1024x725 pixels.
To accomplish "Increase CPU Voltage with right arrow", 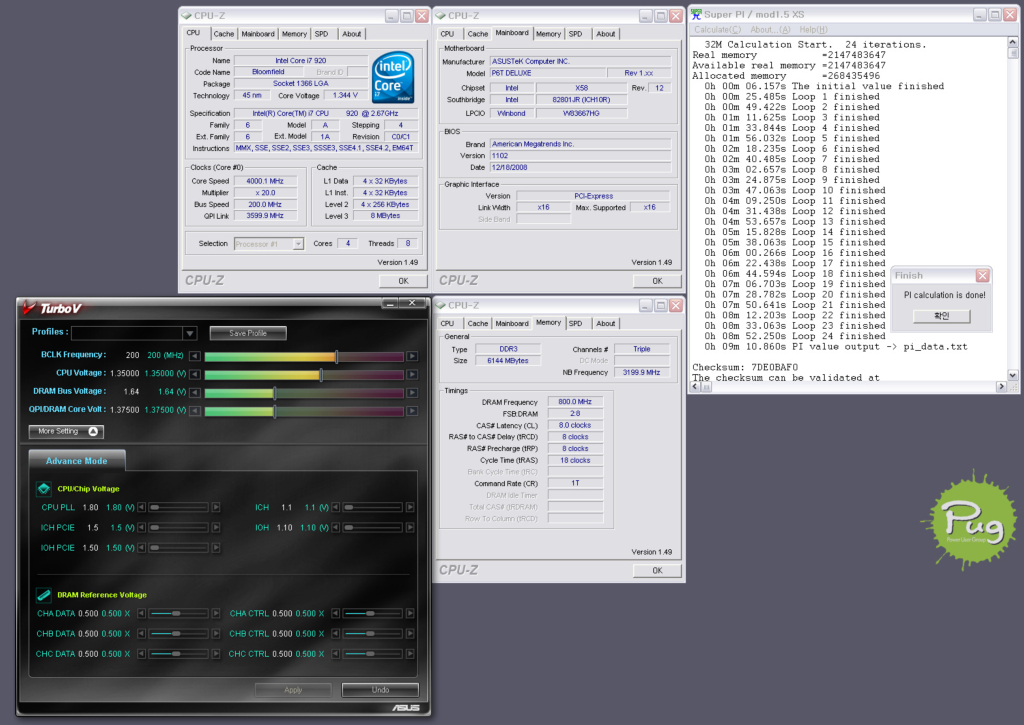I will point(412,374).
